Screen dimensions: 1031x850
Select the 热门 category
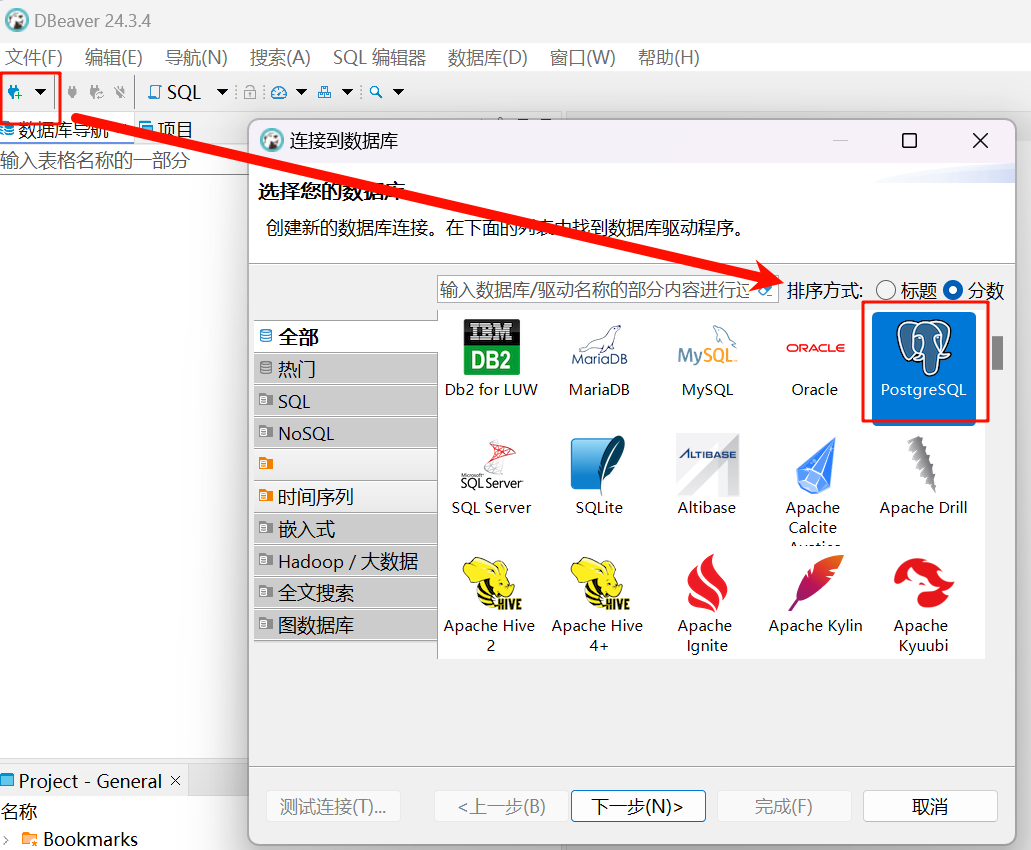(346, 369)
